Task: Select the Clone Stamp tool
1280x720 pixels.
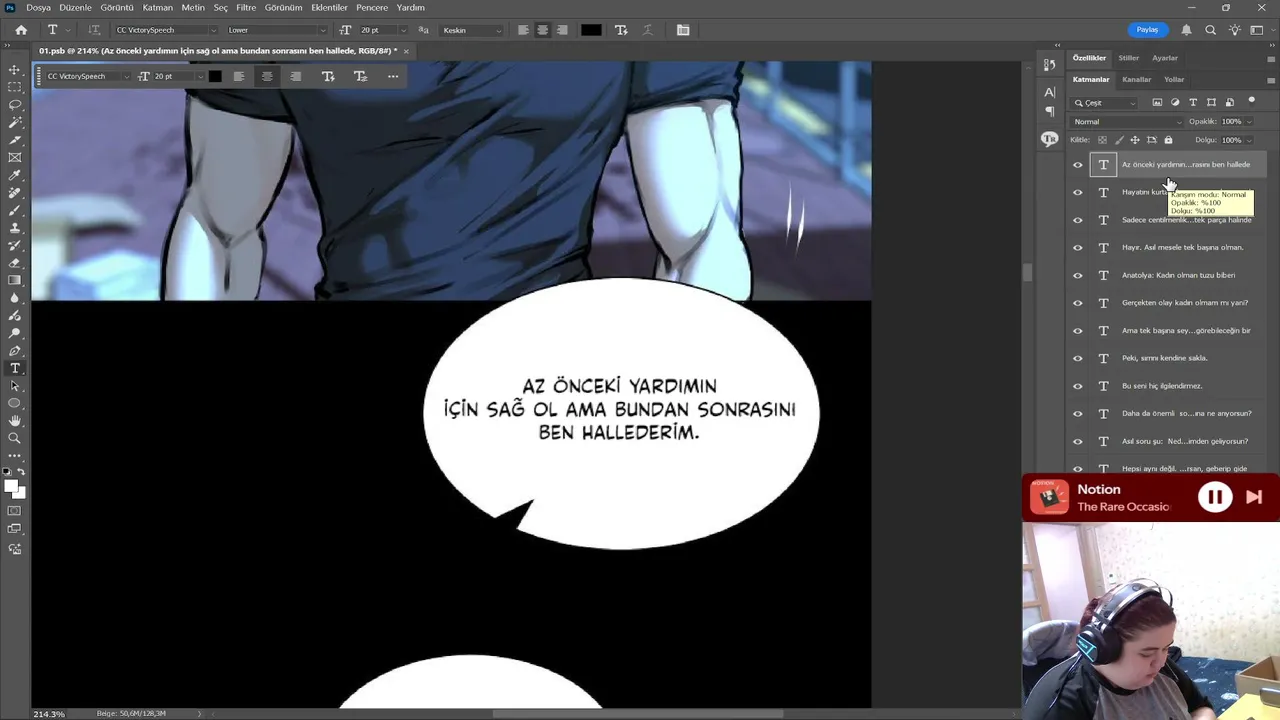Action: [14, 228]
